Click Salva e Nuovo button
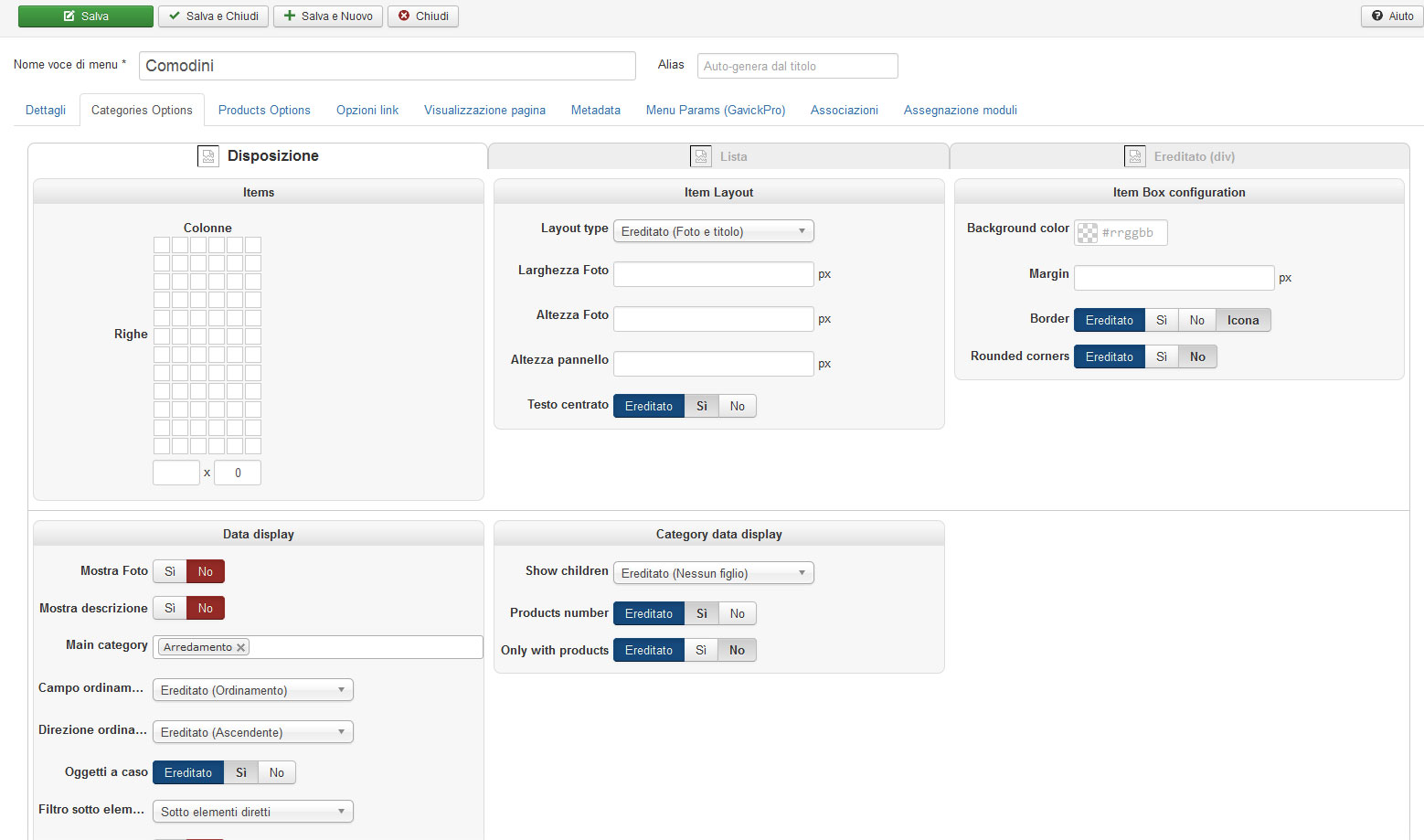This screenshot has width=1424, height=840. coord(328,16)
